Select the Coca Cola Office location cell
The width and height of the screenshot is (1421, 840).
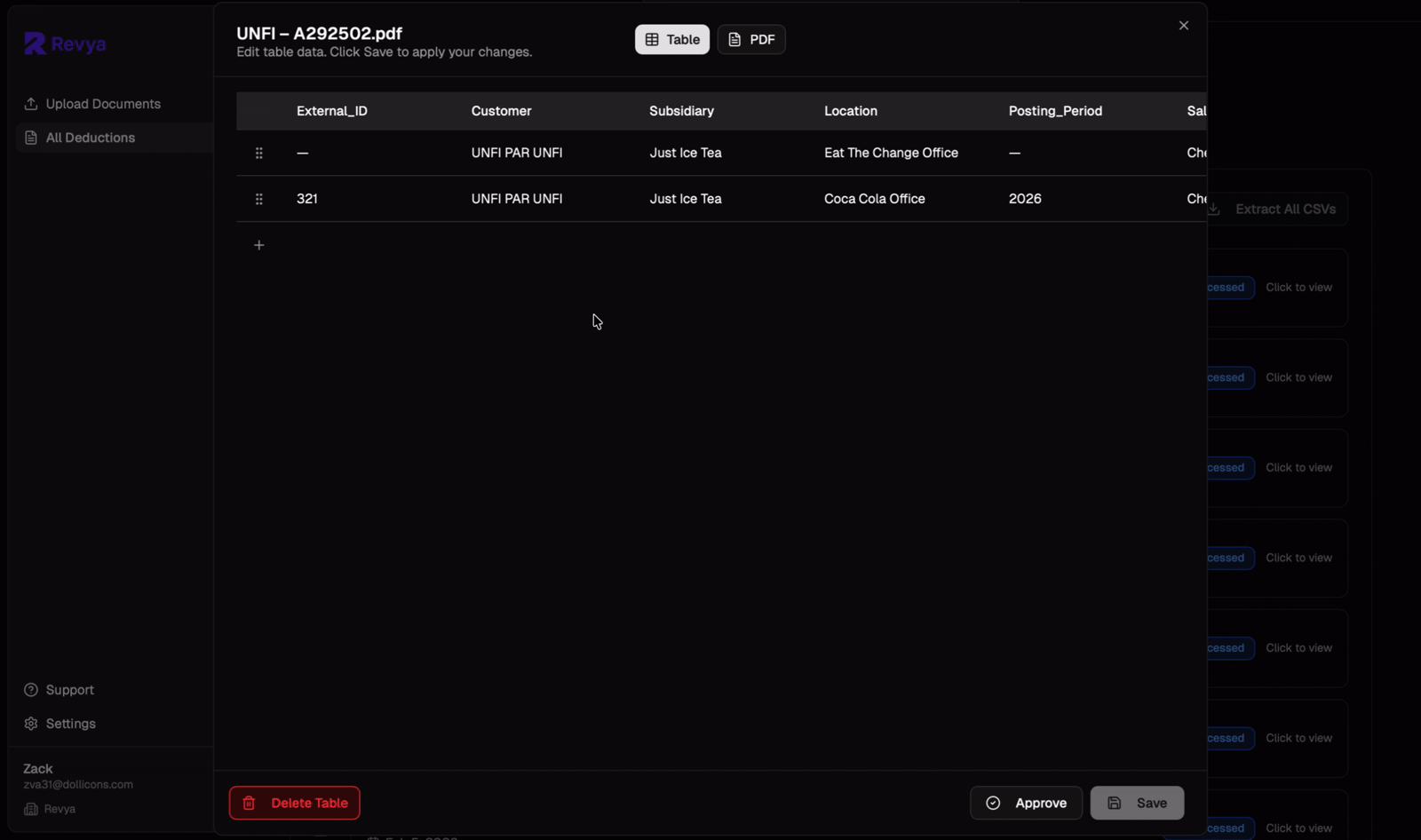(x=874, y=199)
